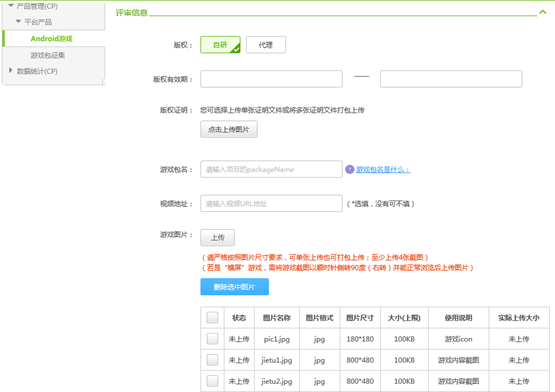555x392 pixels.
Task: Click jietu2.jpg file name cell
Action: tap(277, 381)
